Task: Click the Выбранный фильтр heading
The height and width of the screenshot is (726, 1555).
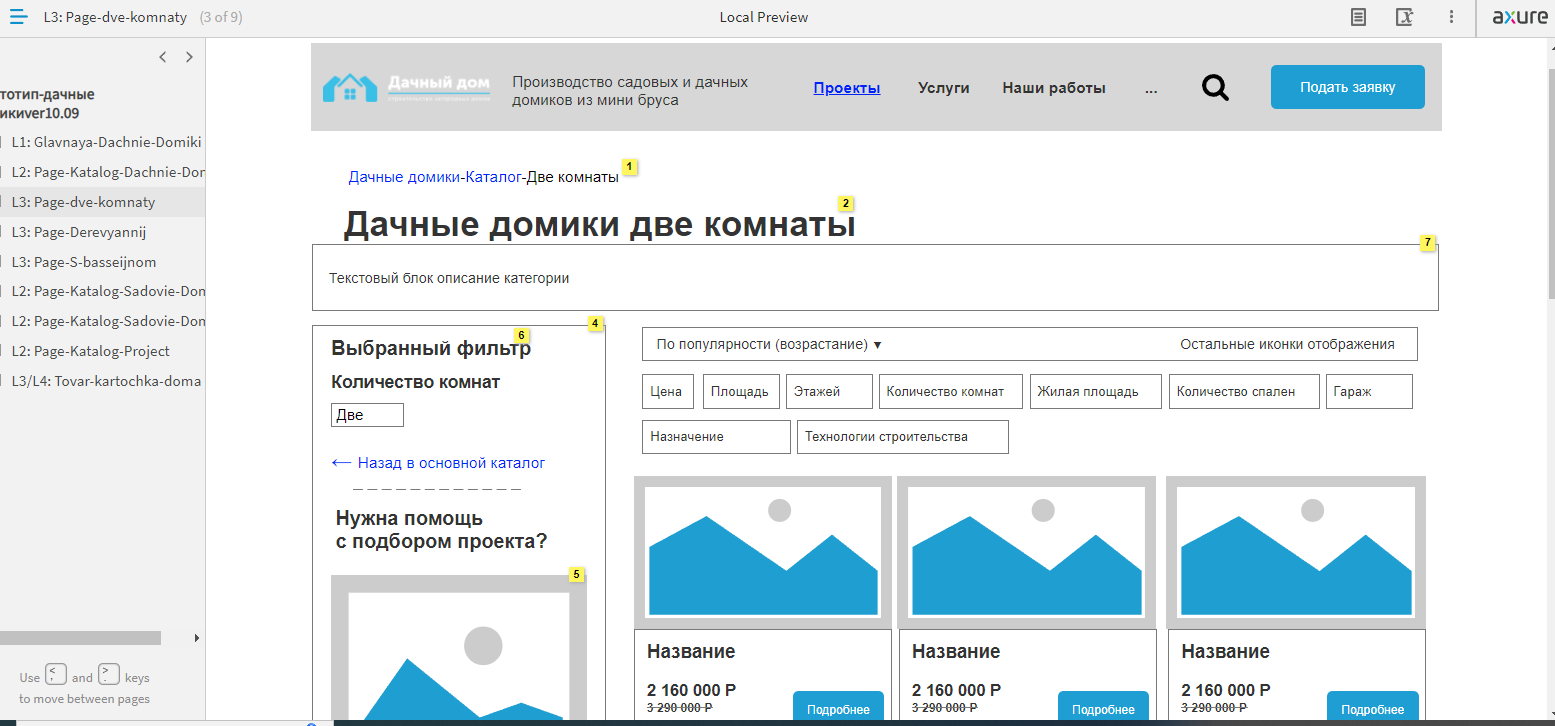Action: coord(431,349)
